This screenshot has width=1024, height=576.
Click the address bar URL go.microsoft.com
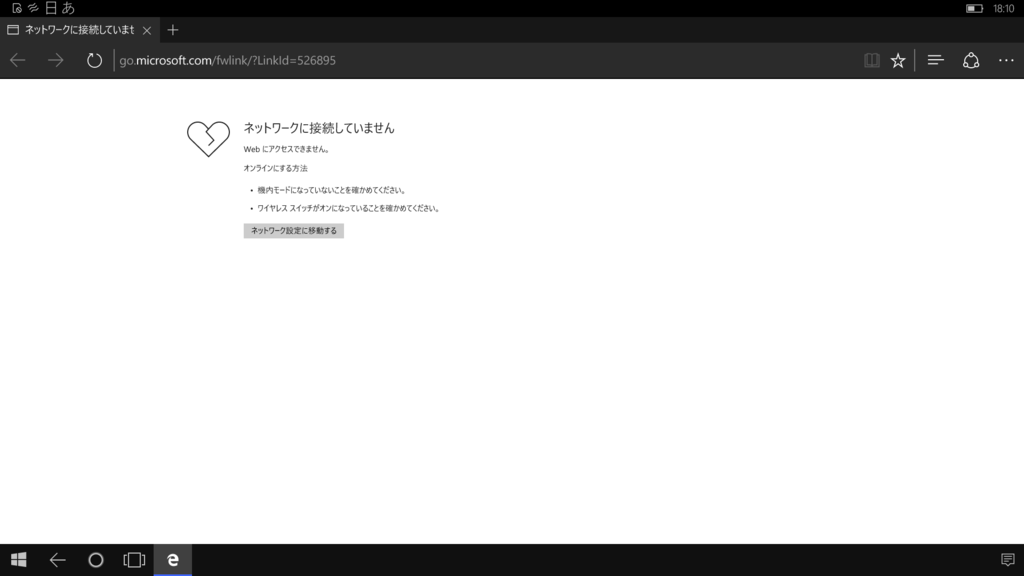[x=227, y=60]
